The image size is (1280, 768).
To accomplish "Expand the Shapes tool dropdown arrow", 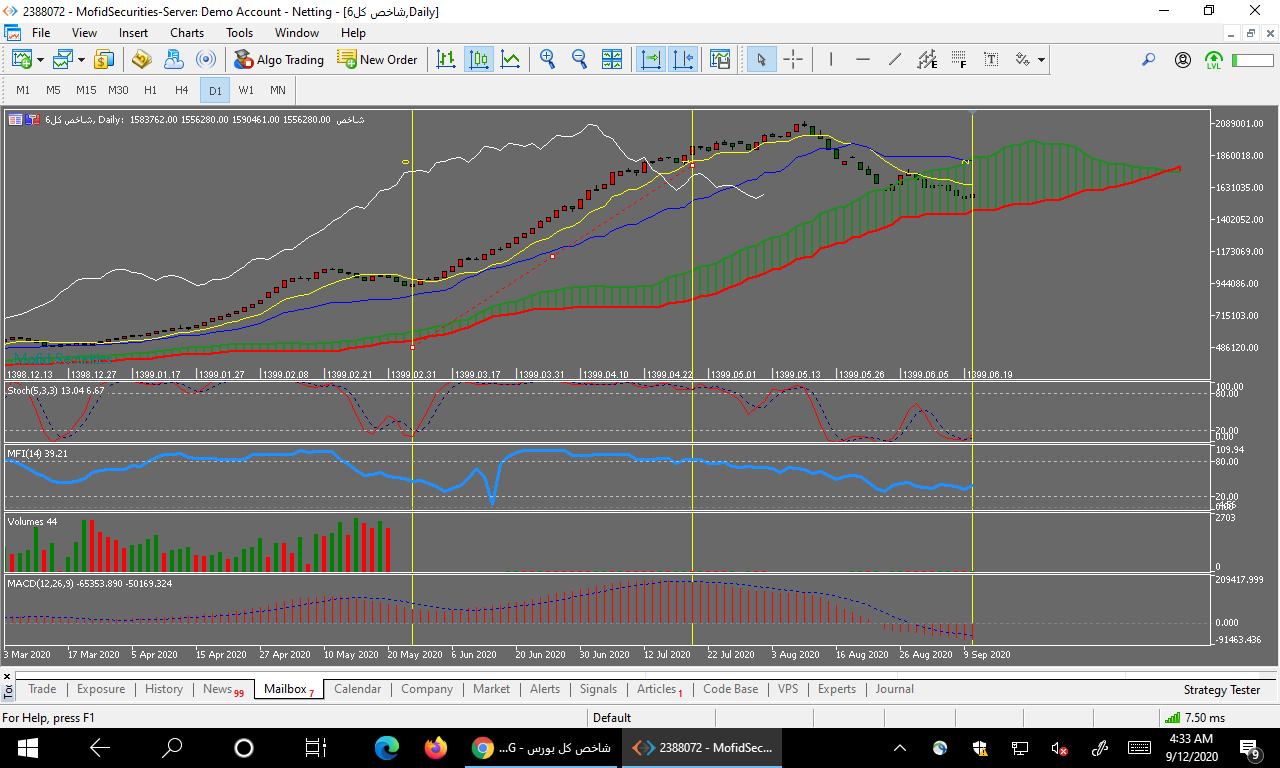I will 1041,60.
